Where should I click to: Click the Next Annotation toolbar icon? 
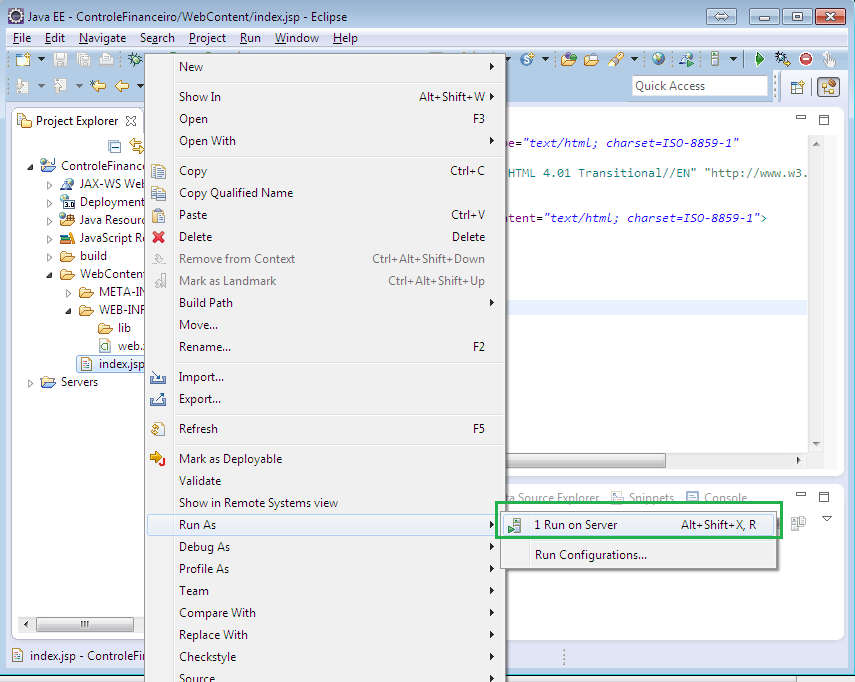pyautogui.click(x=22, y=86)
